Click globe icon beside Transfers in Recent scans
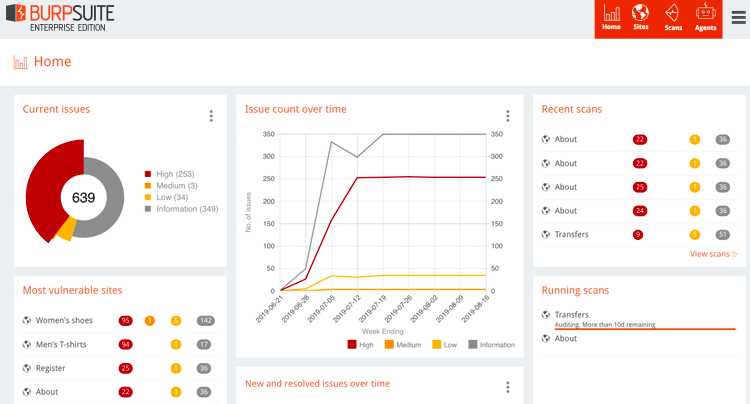 (546, 234)
